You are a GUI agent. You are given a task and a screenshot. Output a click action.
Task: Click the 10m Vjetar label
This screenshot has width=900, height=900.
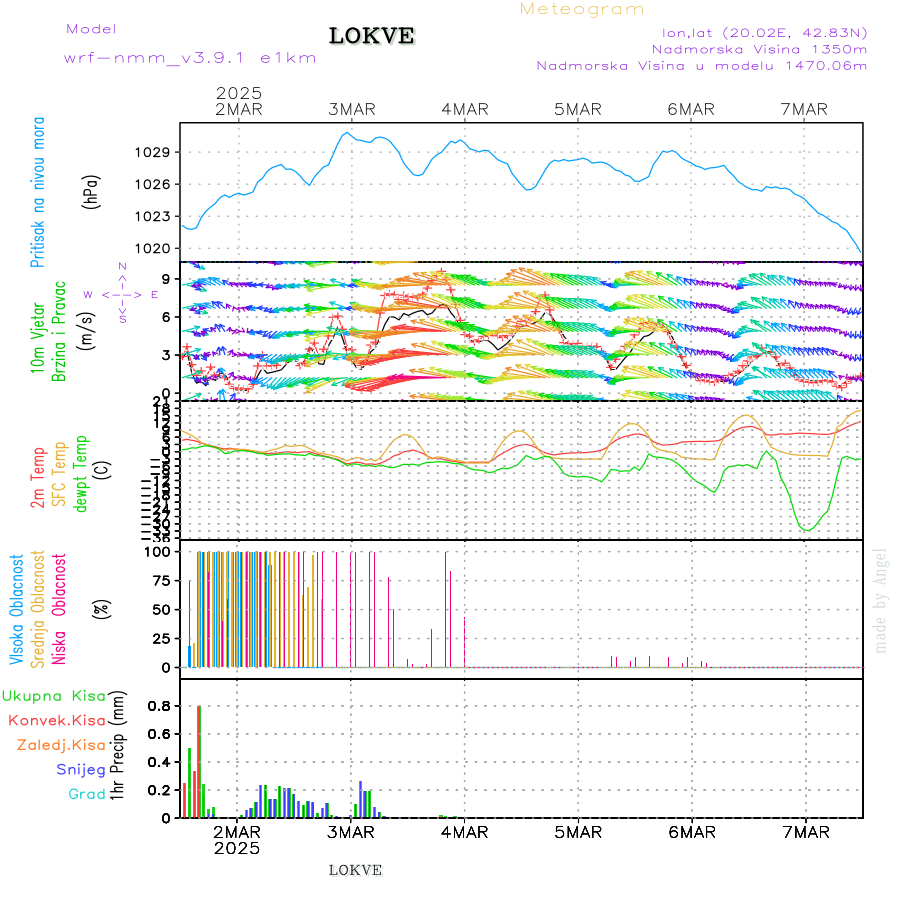[x=38, y=339]
